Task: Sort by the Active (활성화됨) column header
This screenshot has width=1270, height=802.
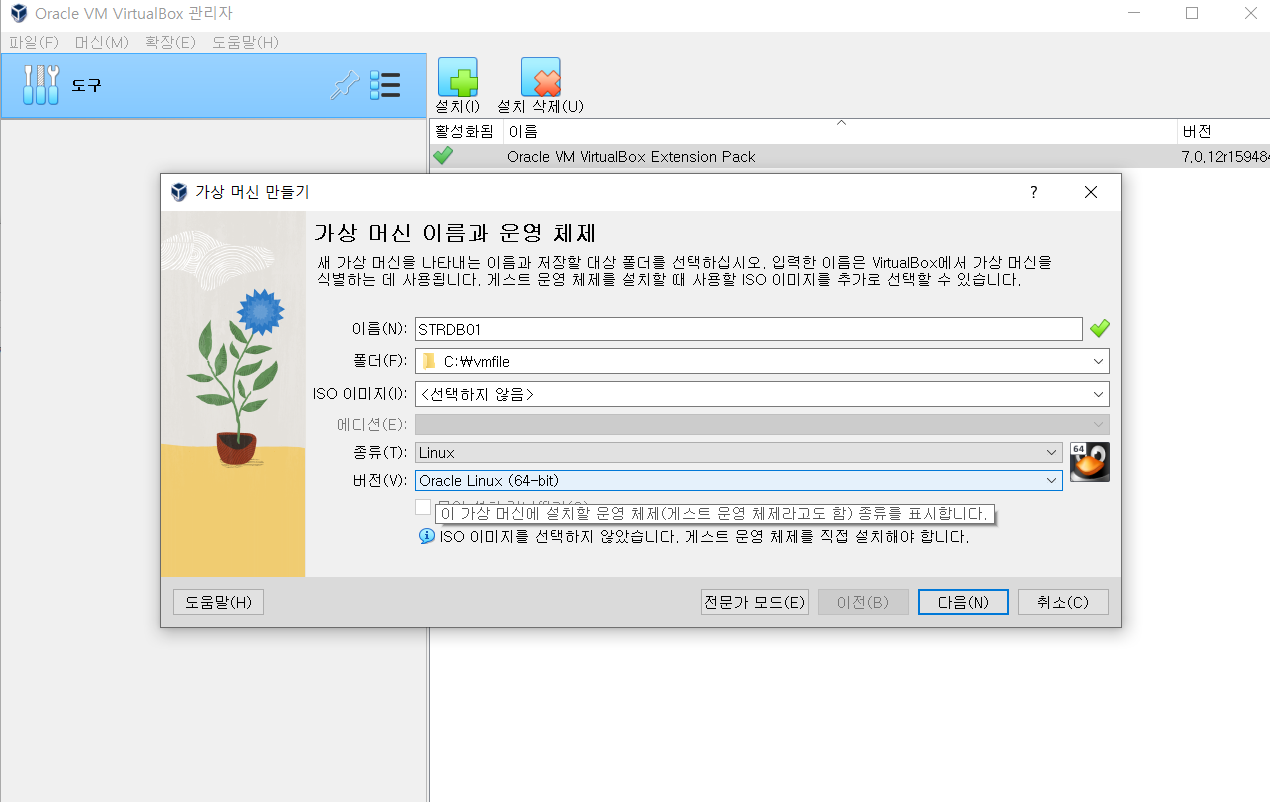Action: tap(466, 131)
